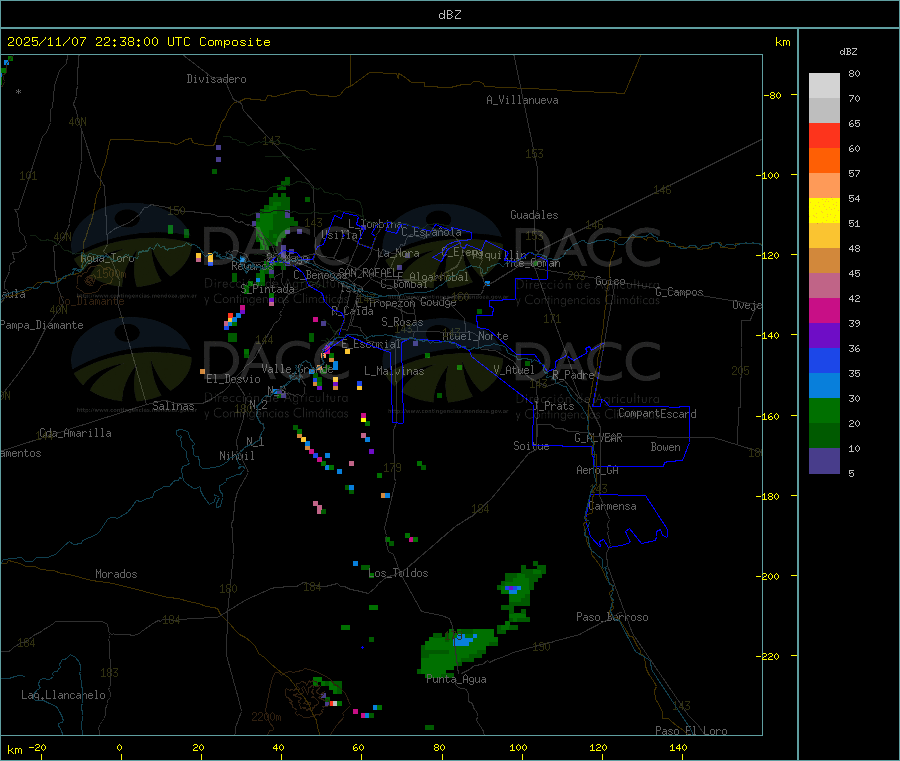Click the Pampa_Diamante label
The width and height of the screenshot is (900, 761).
pos(42,325)
